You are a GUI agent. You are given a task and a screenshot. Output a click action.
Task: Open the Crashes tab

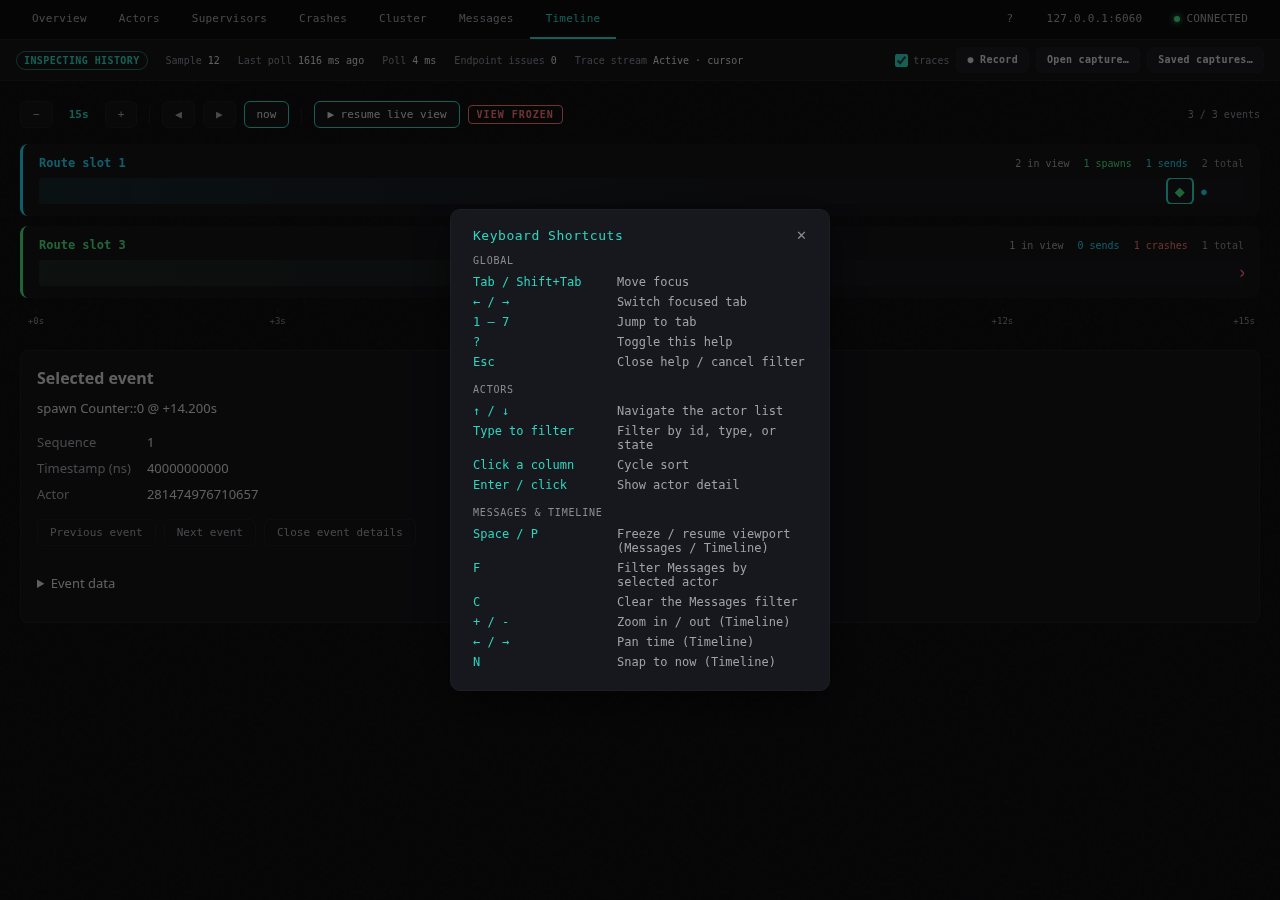[323, 18]
